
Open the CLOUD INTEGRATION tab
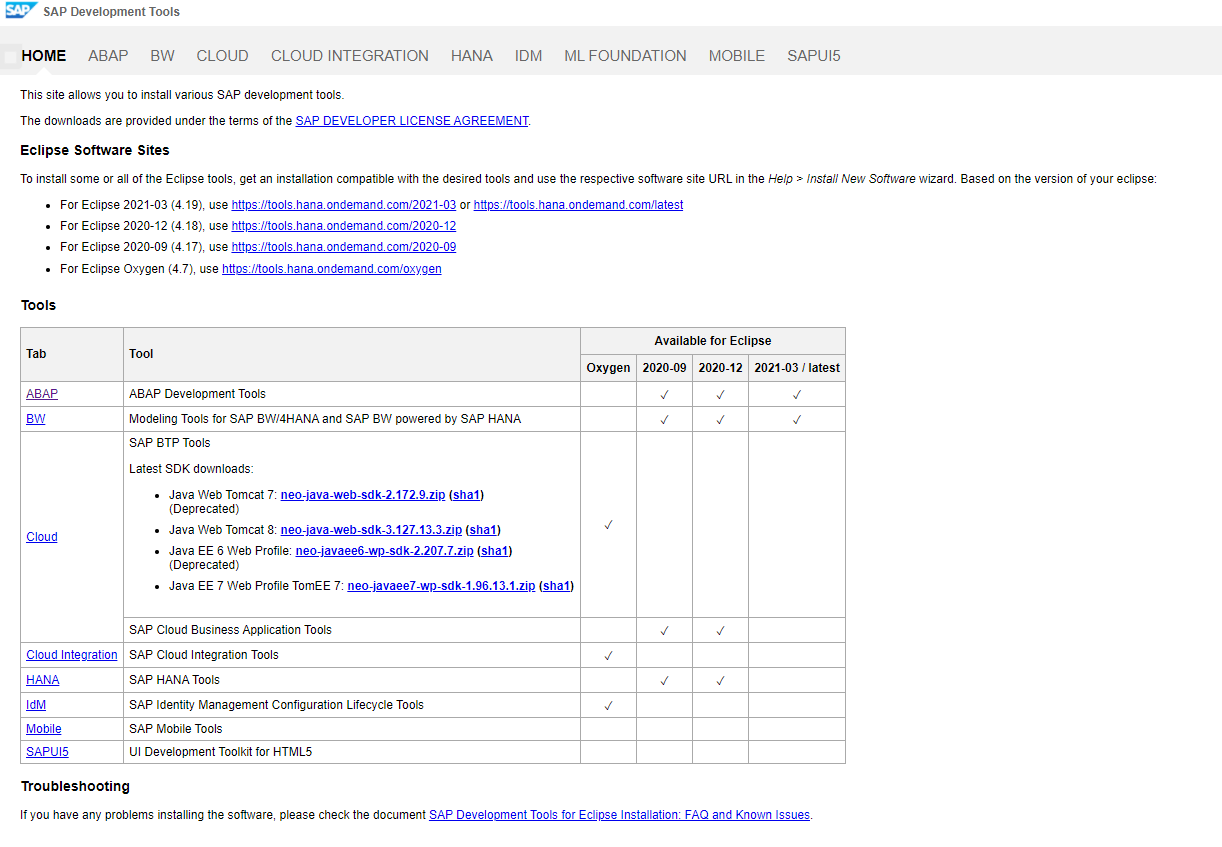pyautogui.click(x=350, y=56)
